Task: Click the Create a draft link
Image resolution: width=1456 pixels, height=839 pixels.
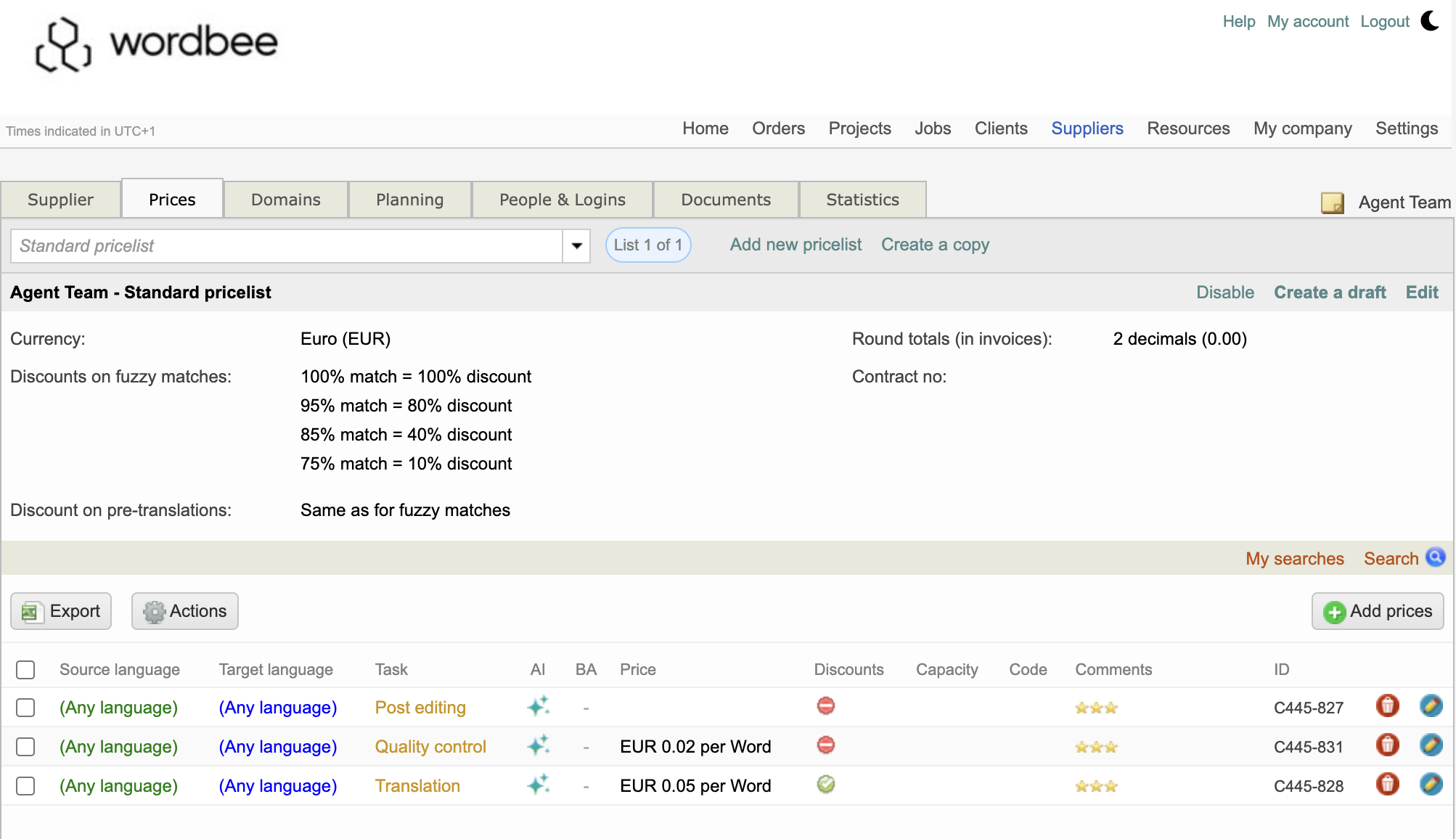Action: (1330, 292)
